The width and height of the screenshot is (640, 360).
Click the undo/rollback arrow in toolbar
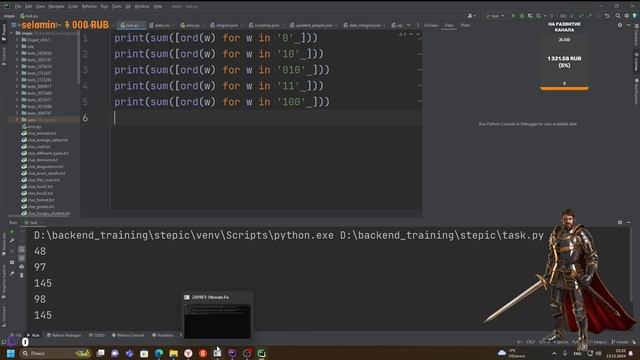click(607, 16)
